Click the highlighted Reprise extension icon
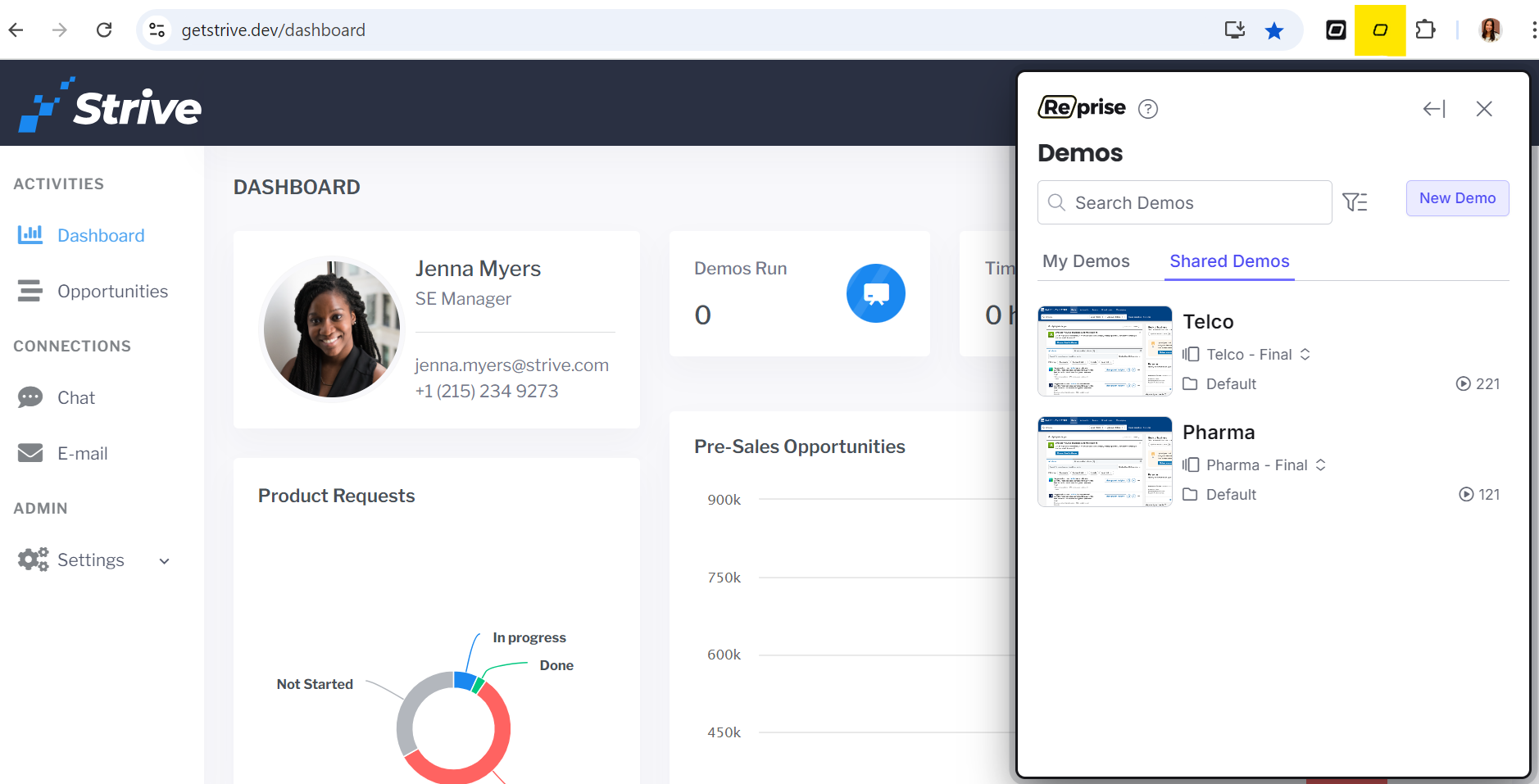Image resolution: width=1539 pixels, height=784 pixels. (1380, 30)
